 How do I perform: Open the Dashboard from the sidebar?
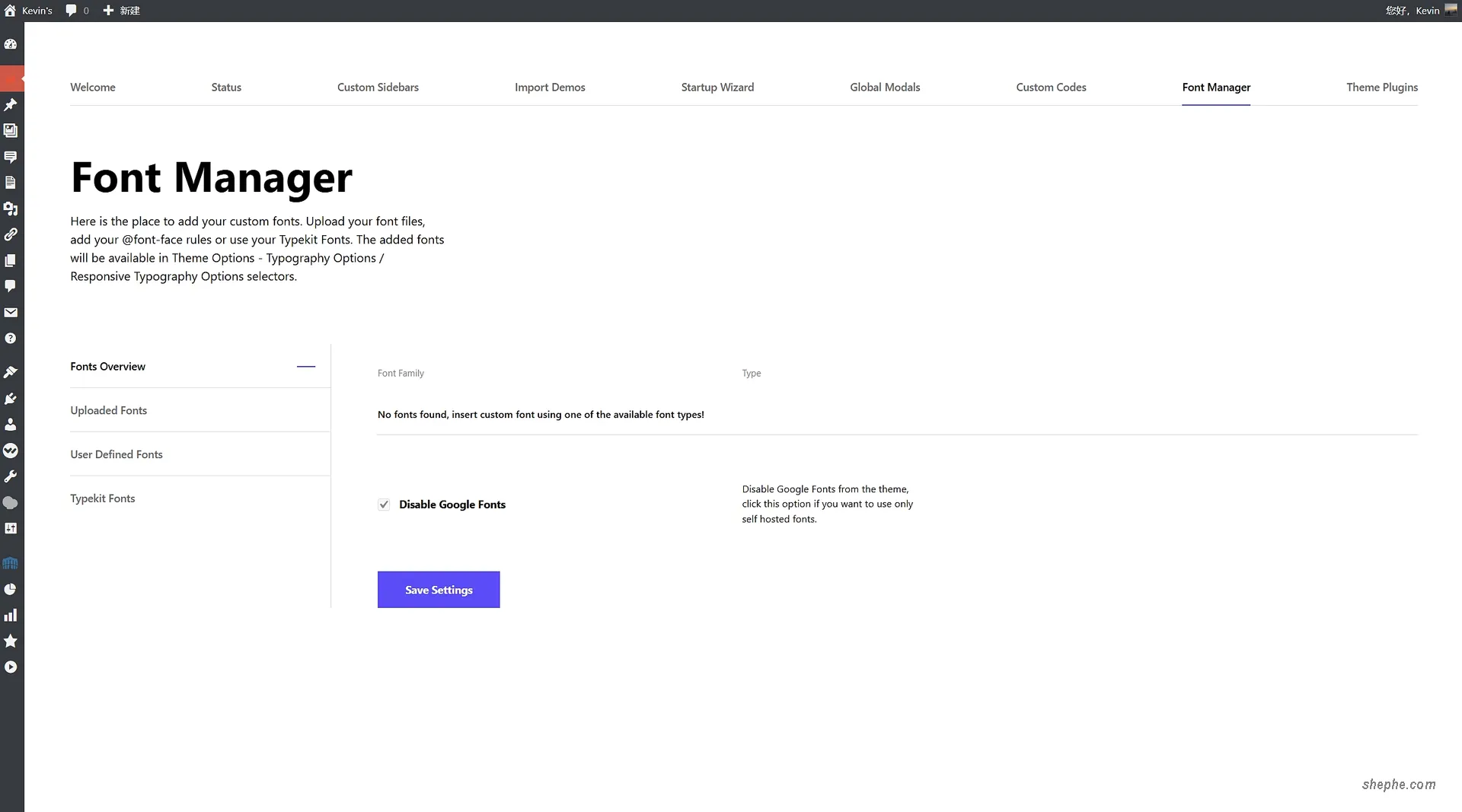pyautogui.click(x=11, y=43)
